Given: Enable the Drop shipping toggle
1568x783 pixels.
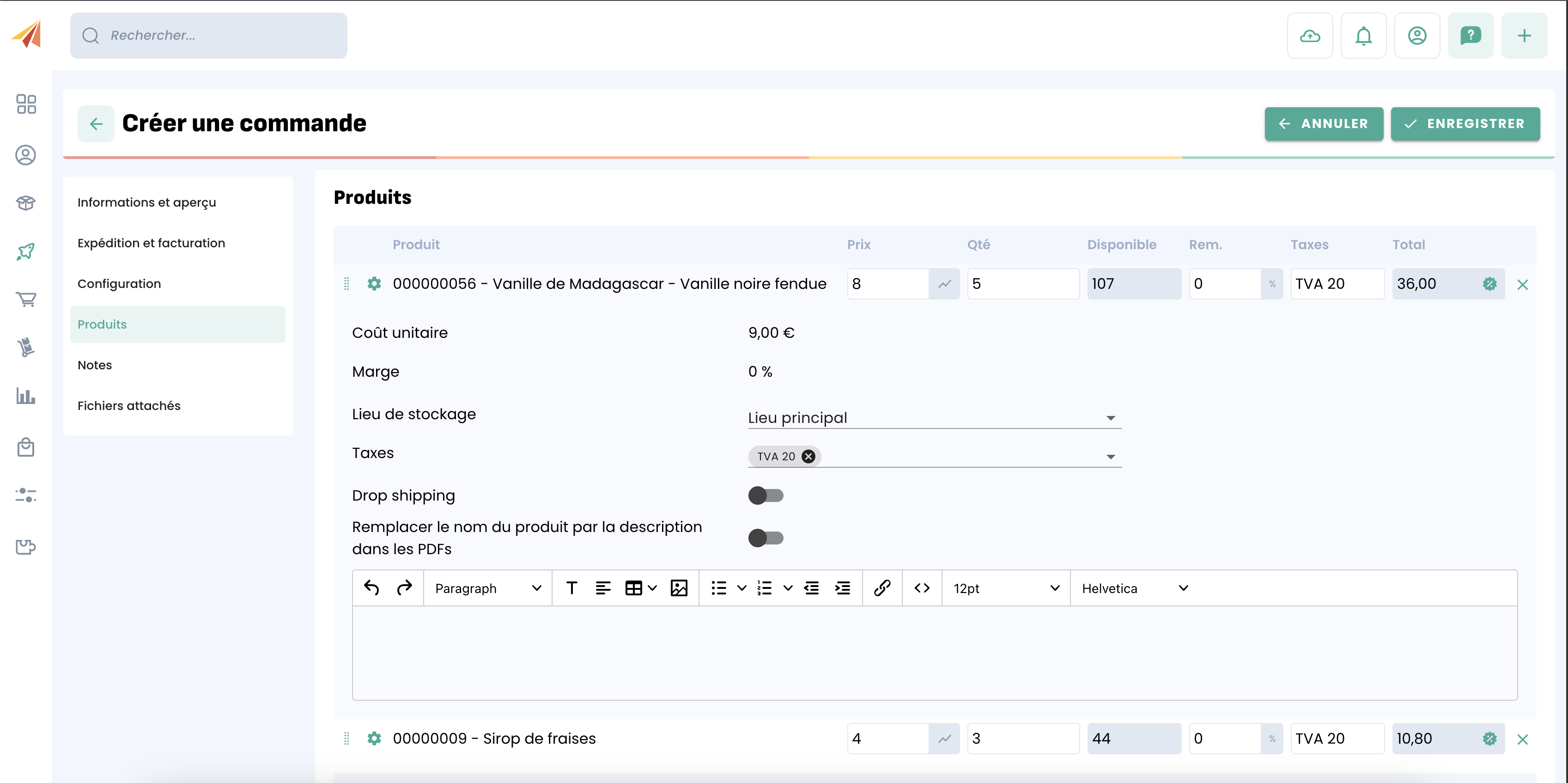Looking at the screenshot, I should click(765, 495).
